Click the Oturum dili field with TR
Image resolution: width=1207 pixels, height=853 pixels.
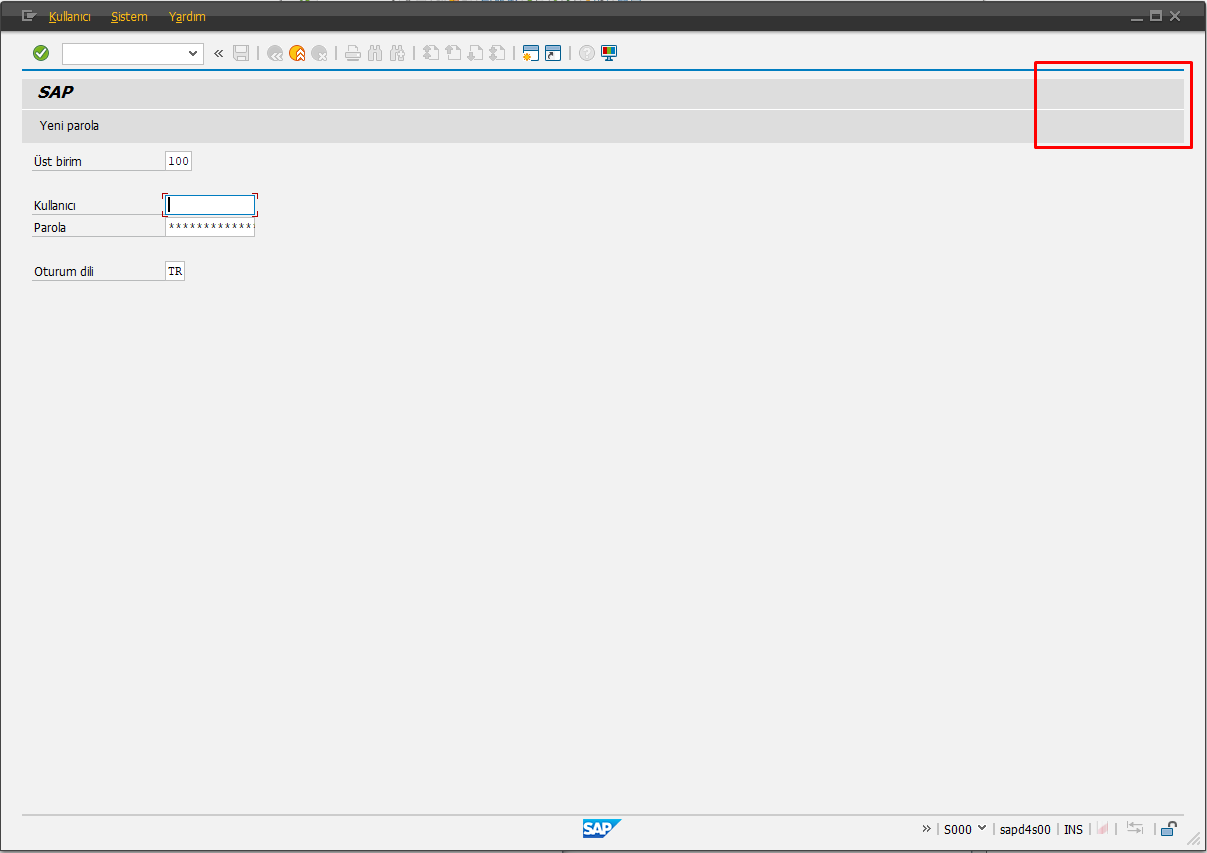pyautogui.click(x=175, y=271)
